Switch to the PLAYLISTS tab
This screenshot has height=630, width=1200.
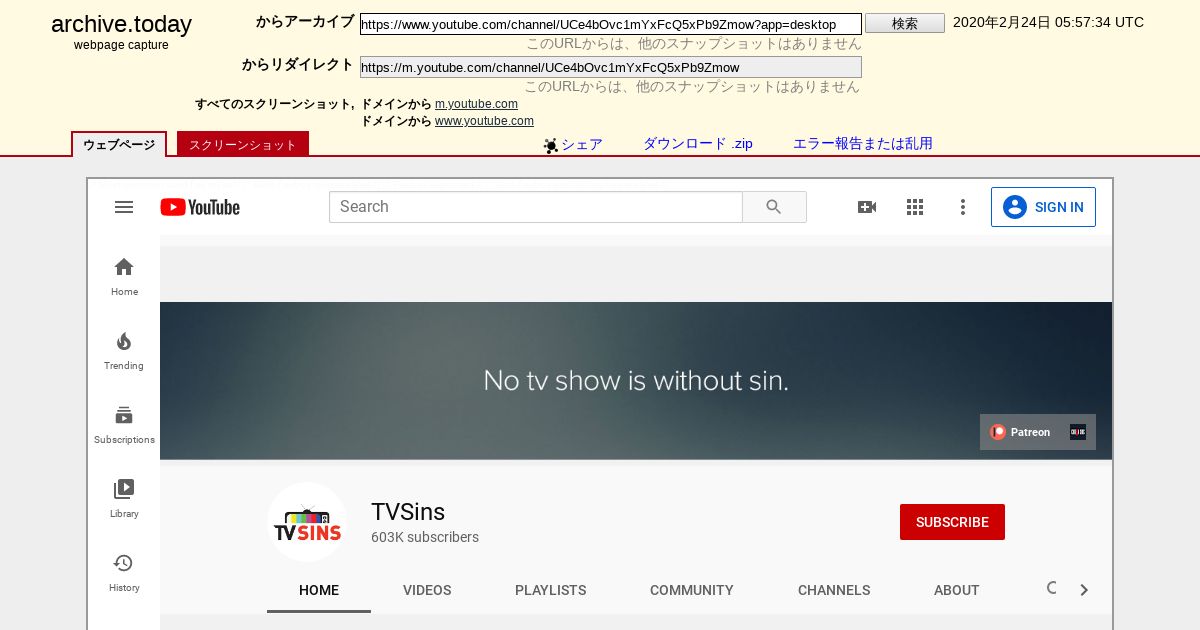551,590
